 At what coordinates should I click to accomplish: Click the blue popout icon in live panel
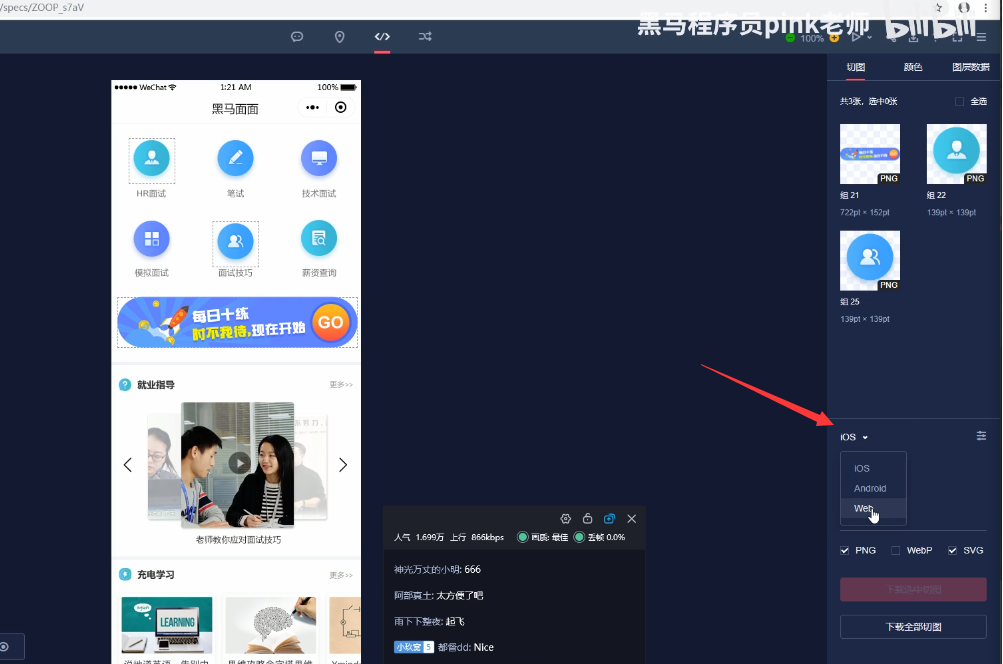click(x=610, y=519)
